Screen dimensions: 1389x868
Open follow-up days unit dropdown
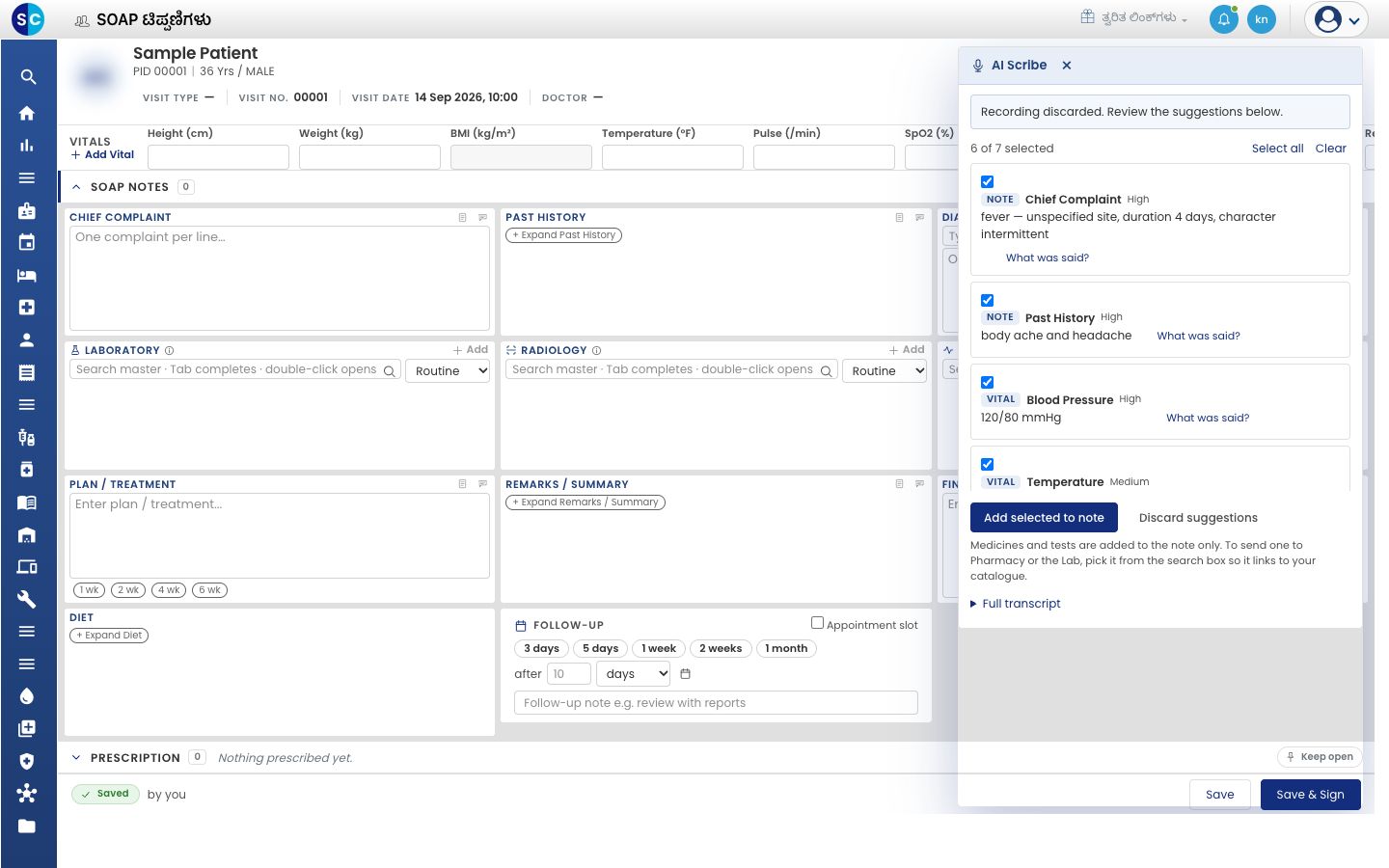pyautogui.click(x=634, y=674)
